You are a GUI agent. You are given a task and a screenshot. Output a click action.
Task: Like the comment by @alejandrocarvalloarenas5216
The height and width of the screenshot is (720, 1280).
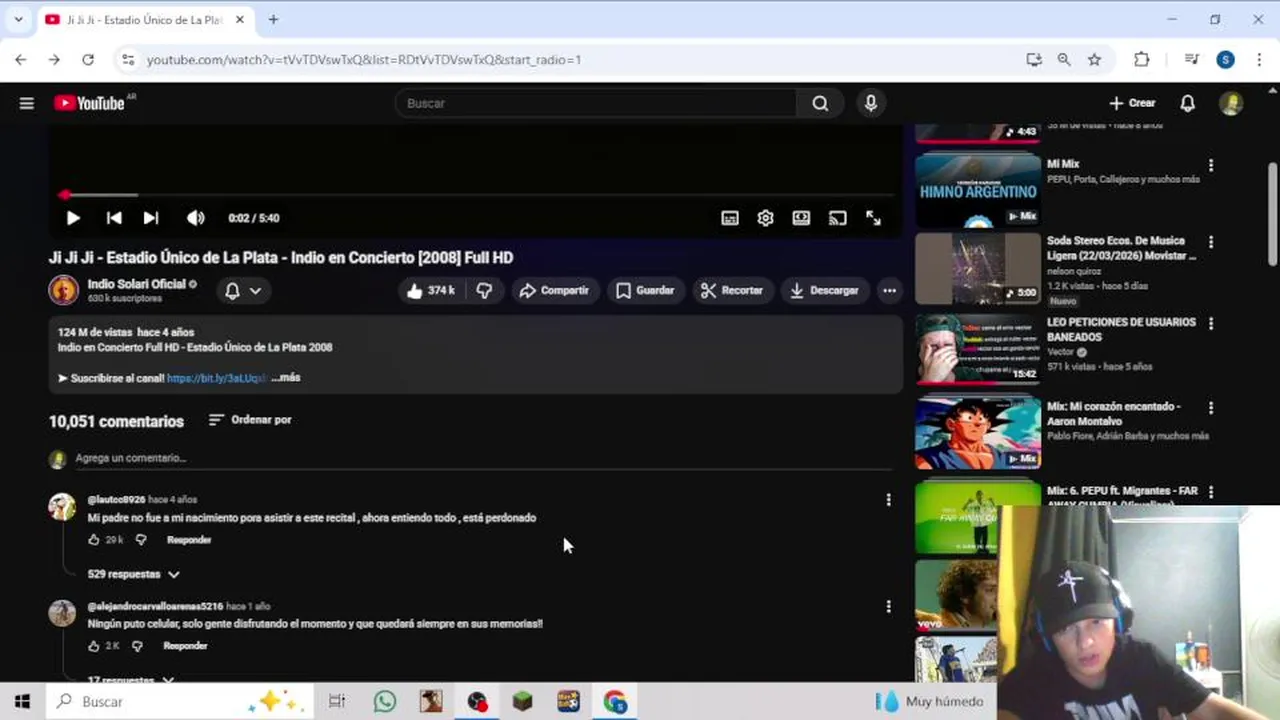tap(94, 646)
